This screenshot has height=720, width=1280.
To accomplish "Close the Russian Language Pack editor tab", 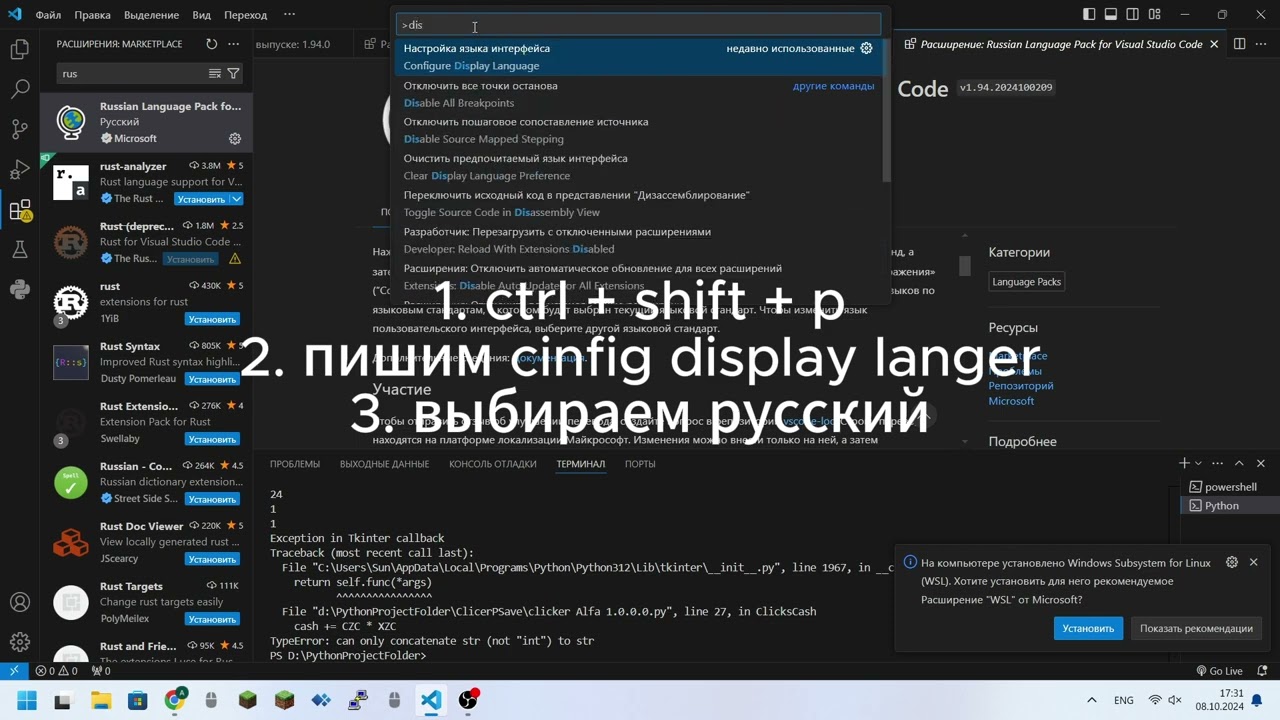I will (1215, 44).
